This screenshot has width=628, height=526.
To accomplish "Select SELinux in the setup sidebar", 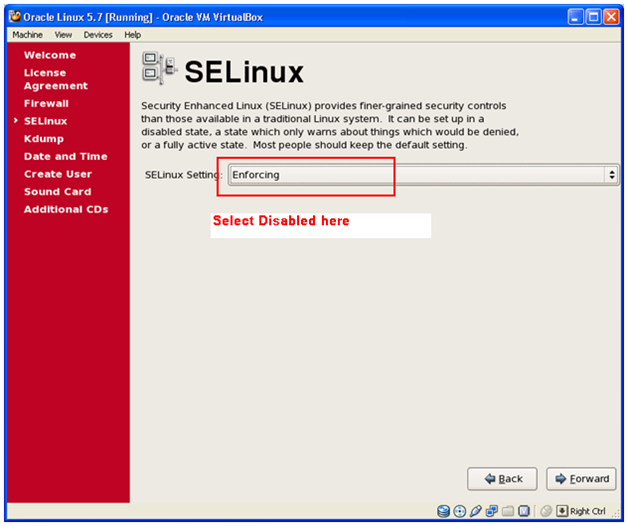I will [x=46, y=121].
